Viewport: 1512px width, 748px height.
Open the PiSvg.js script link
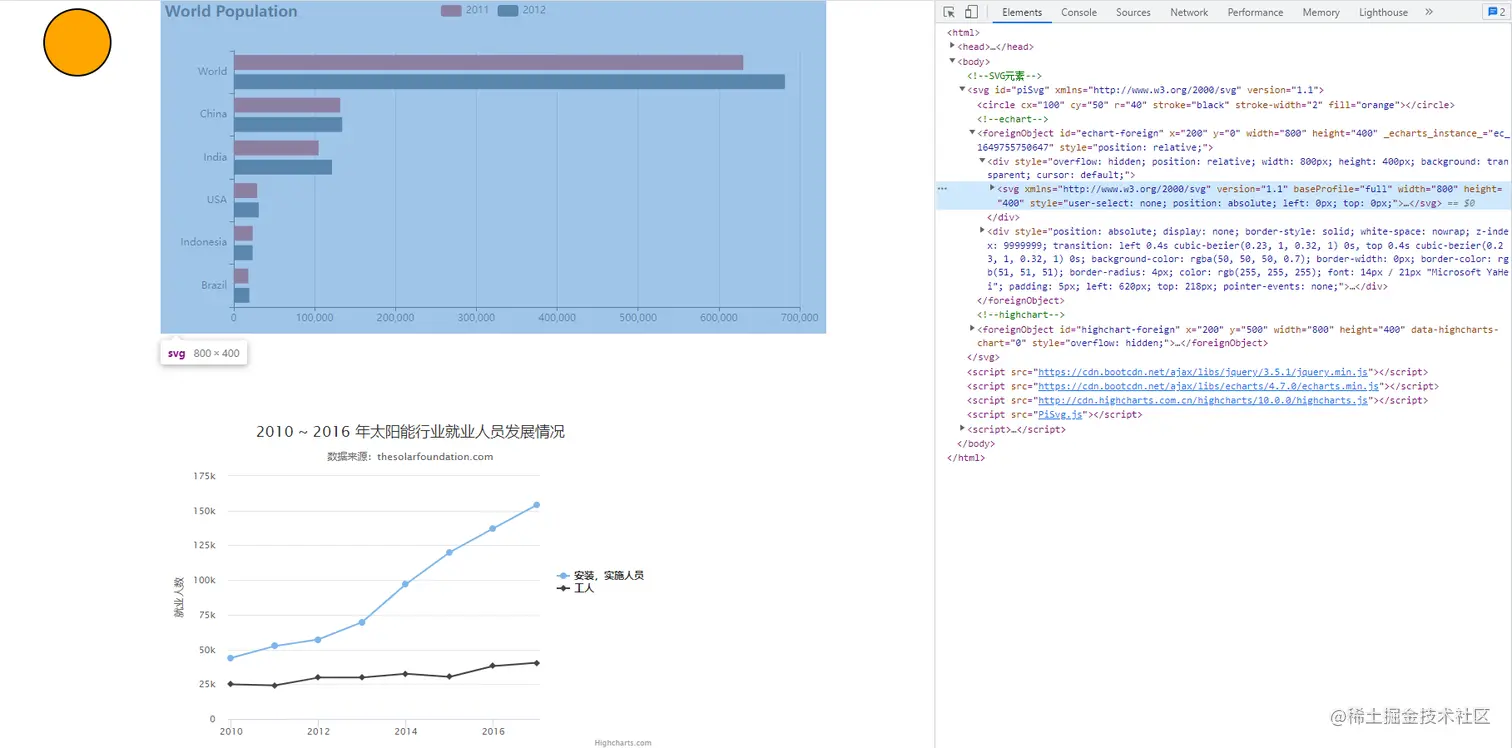(1058, 414)
